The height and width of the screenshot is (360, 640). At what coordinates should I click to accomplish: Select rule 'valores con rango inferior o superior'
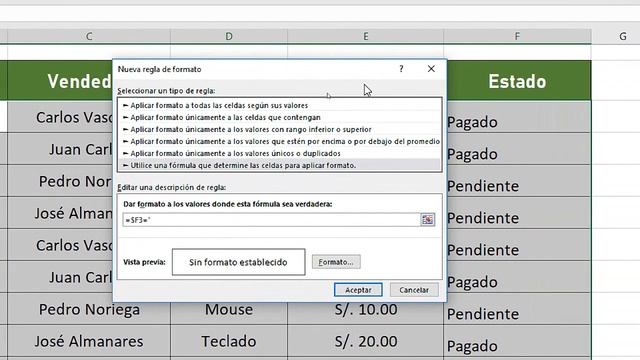pos(280,129)
